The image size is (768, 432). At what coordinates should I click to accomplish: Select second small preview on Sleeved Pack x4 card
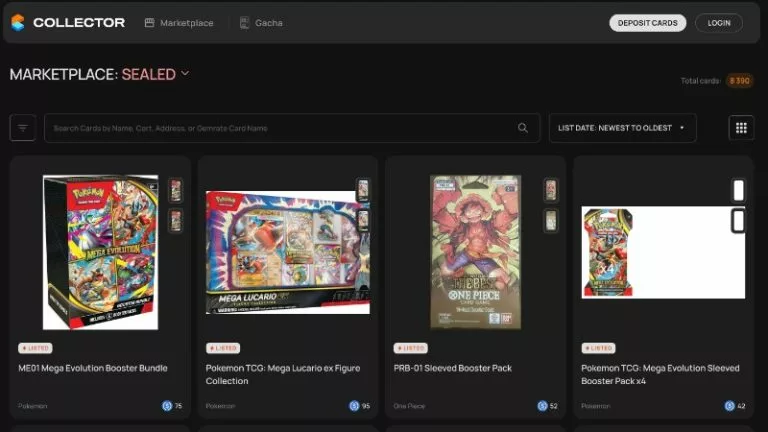point(739,221)
